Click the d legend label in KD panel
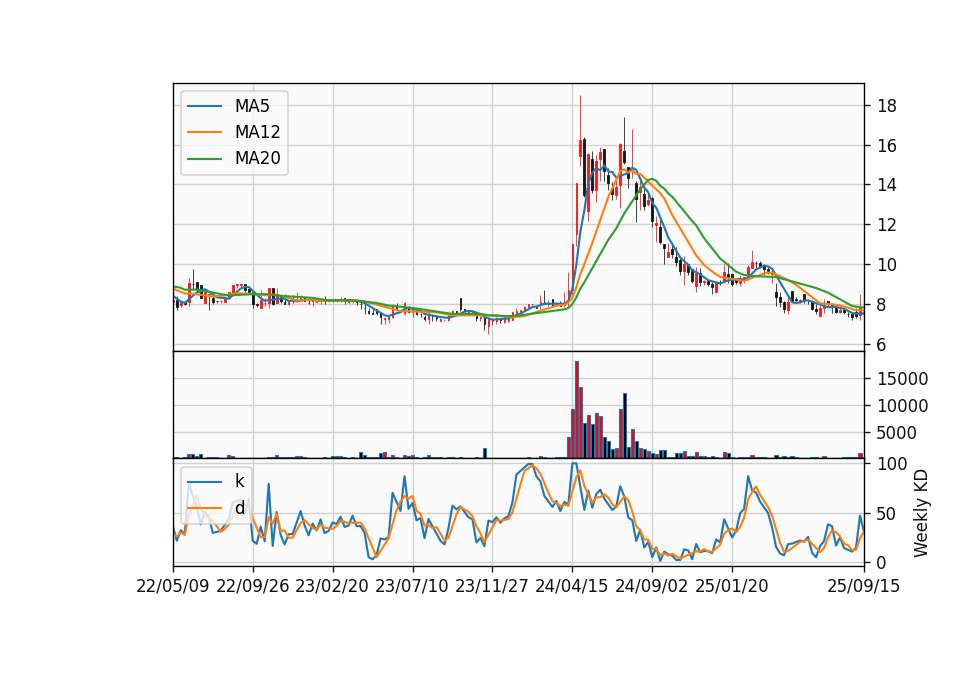Screen dimensions: 960x690 [240, 508]
